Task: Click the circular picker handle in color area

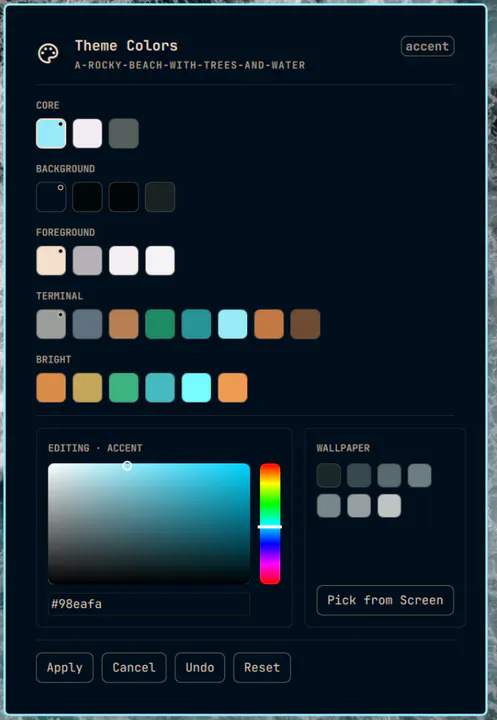Action: [x=127, y=466]
